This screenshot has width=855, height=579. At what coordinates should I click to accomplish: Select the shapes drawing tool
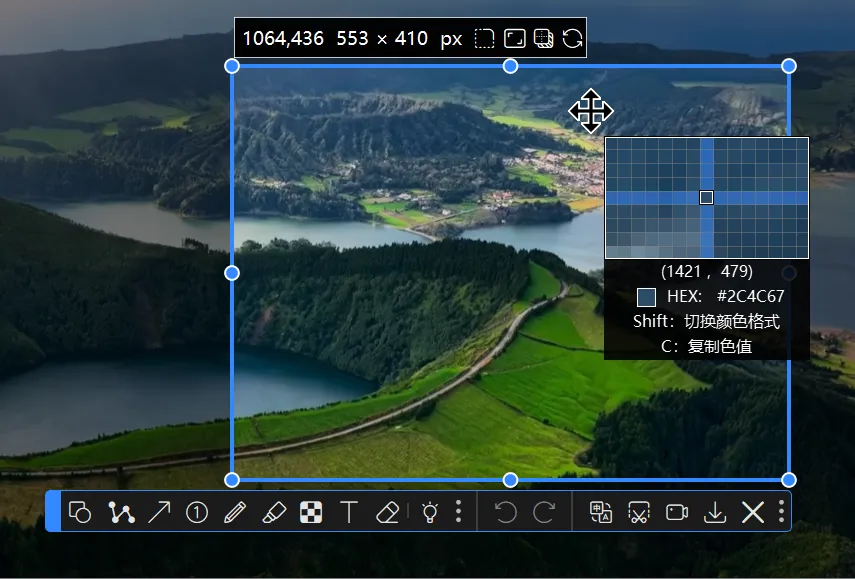tap(80, 512)
